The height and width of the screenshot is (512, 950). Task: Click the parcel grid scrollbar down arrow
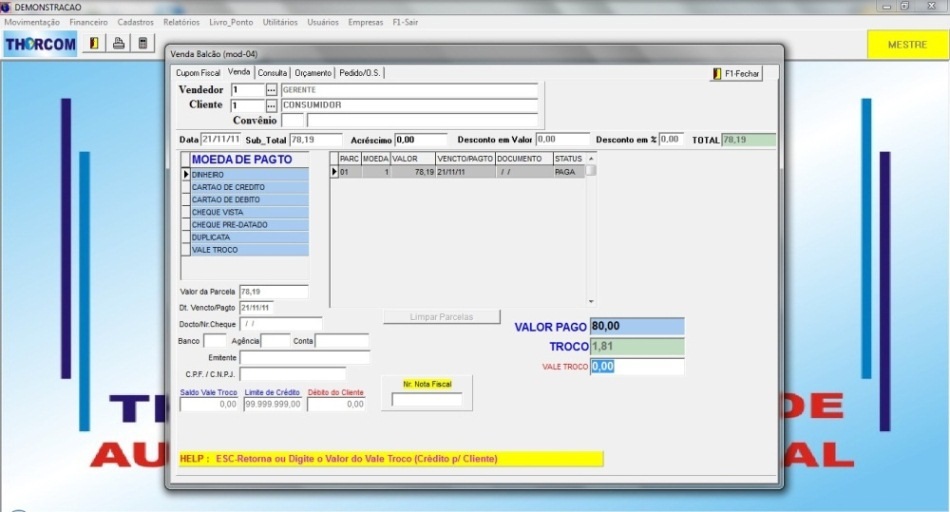pyautogui.click(x=591, y=301)
